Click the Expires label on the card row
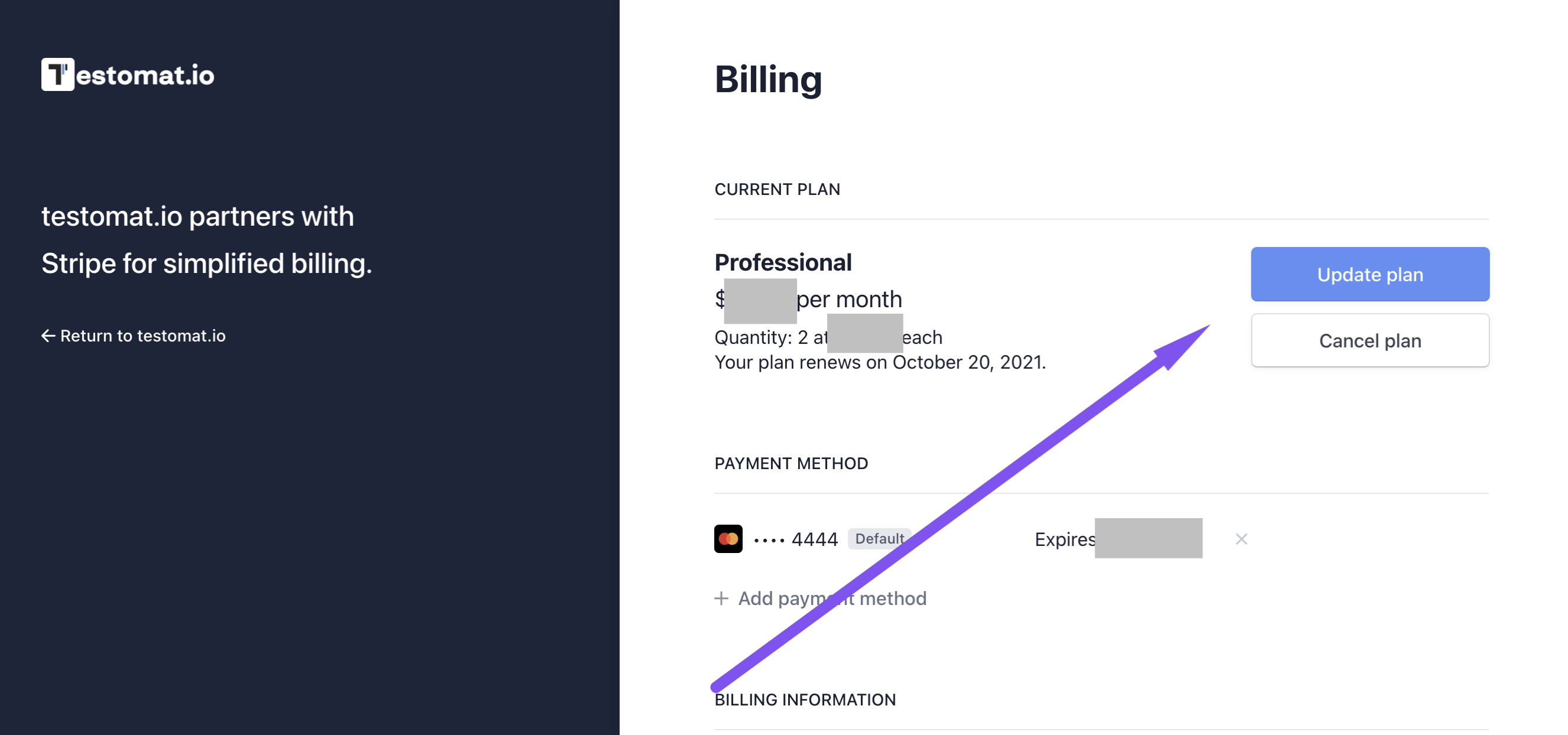Viewport: 1568px width, 735px height. [x=1065, y=539]
